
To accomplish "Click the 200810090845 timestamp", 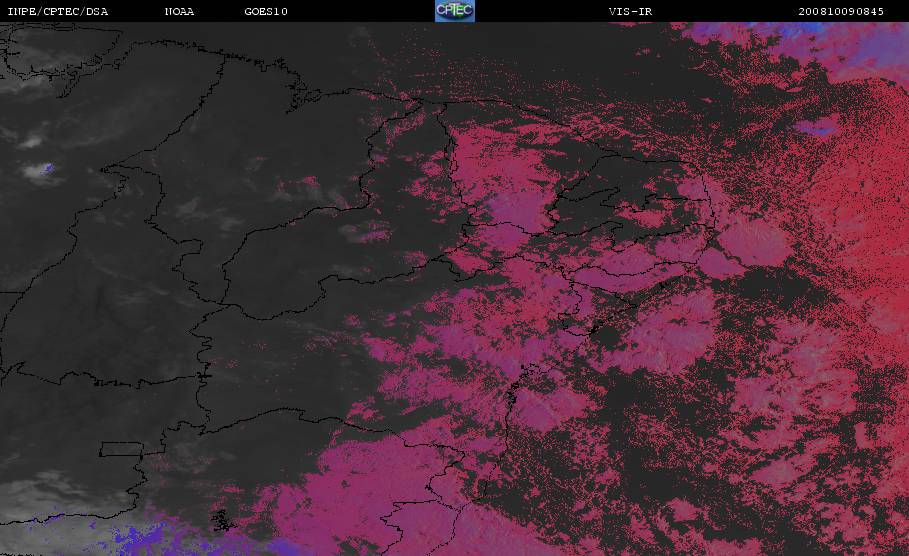I will click(841, 12).
